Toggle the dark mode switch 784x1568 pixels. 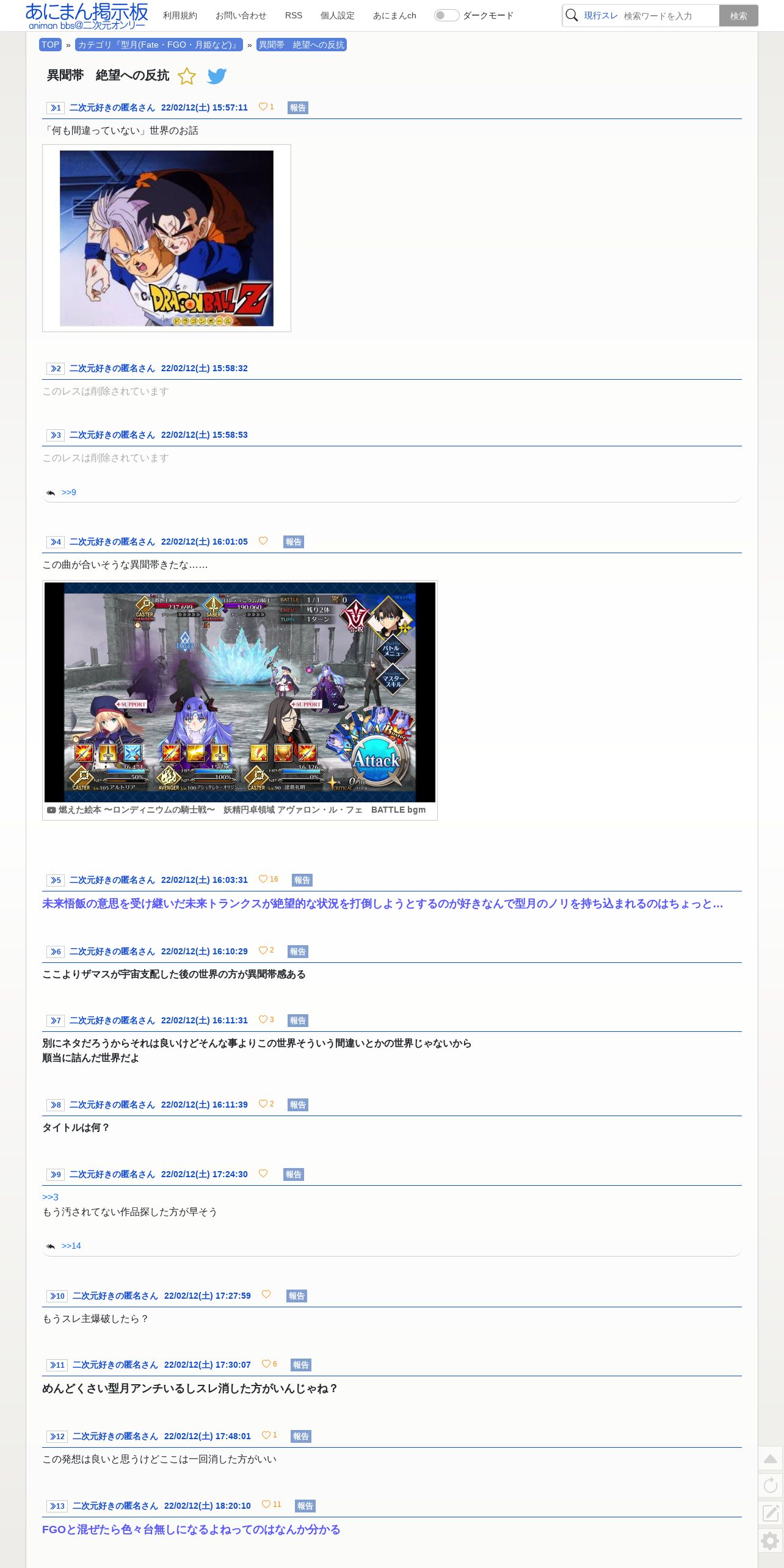(446, 15)
